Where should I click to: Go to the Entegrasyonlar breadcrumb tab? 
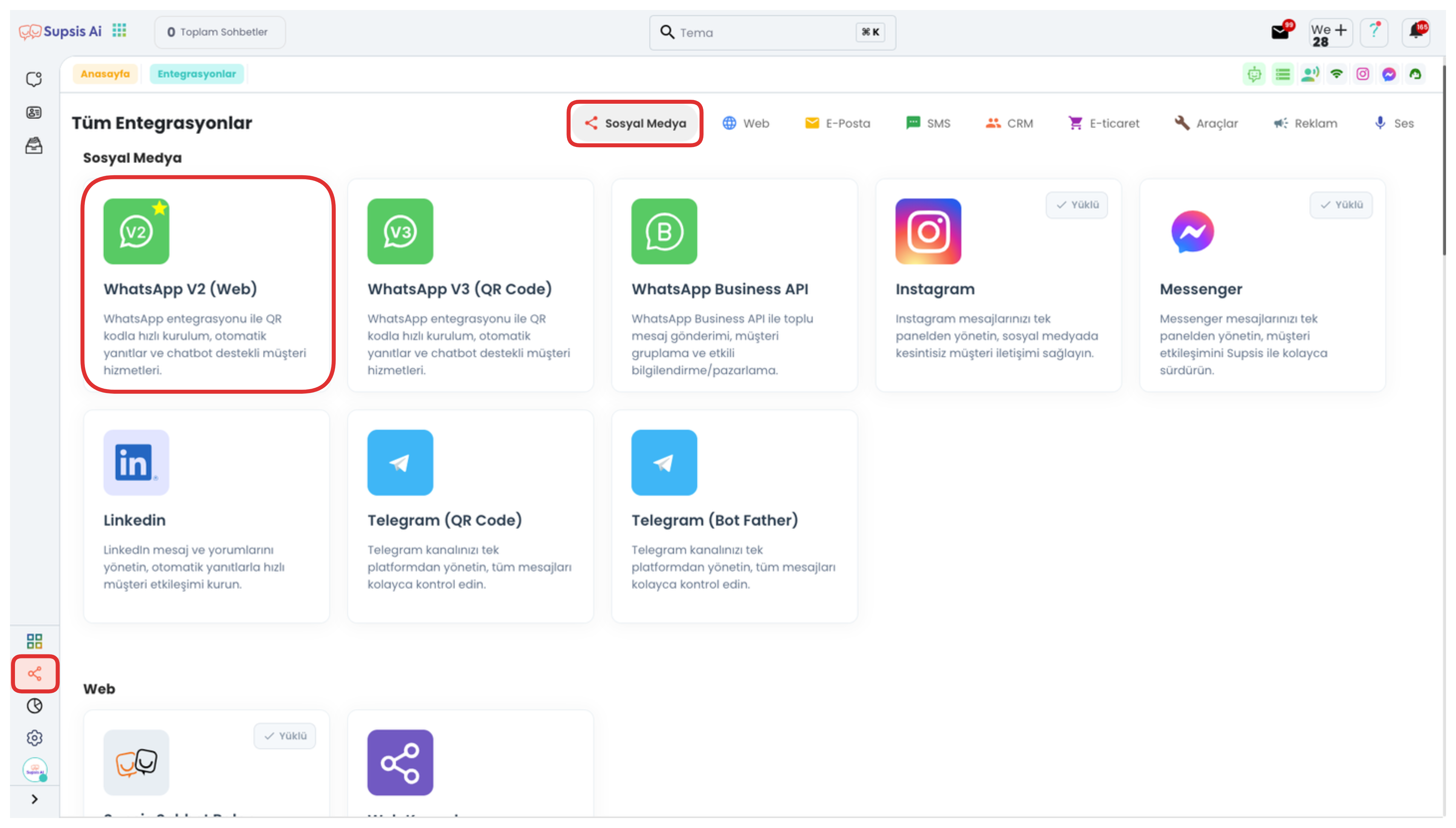pos(197,74)
